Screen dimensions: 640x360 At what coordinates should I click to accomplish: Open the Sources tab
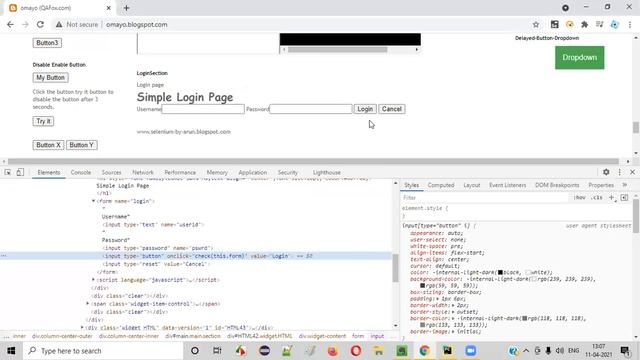point(111,173)
